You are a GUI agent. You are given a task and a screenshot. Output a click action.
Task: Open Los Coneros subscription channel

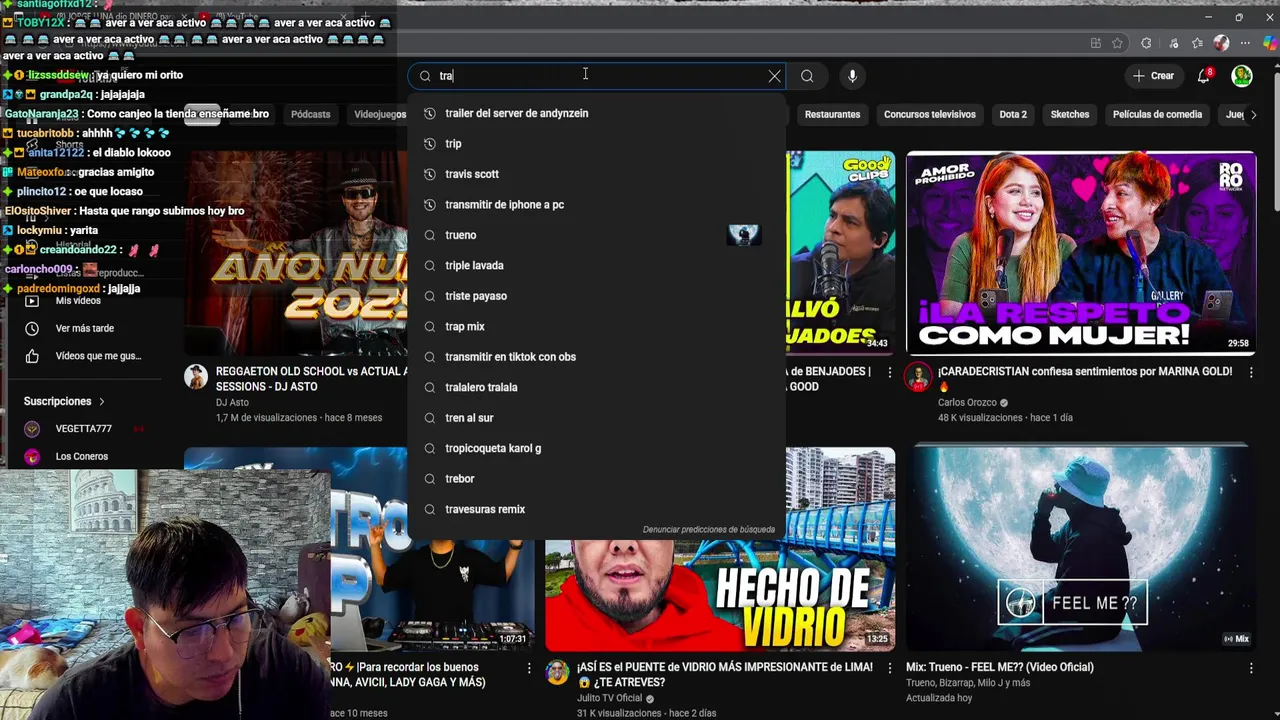84,457
